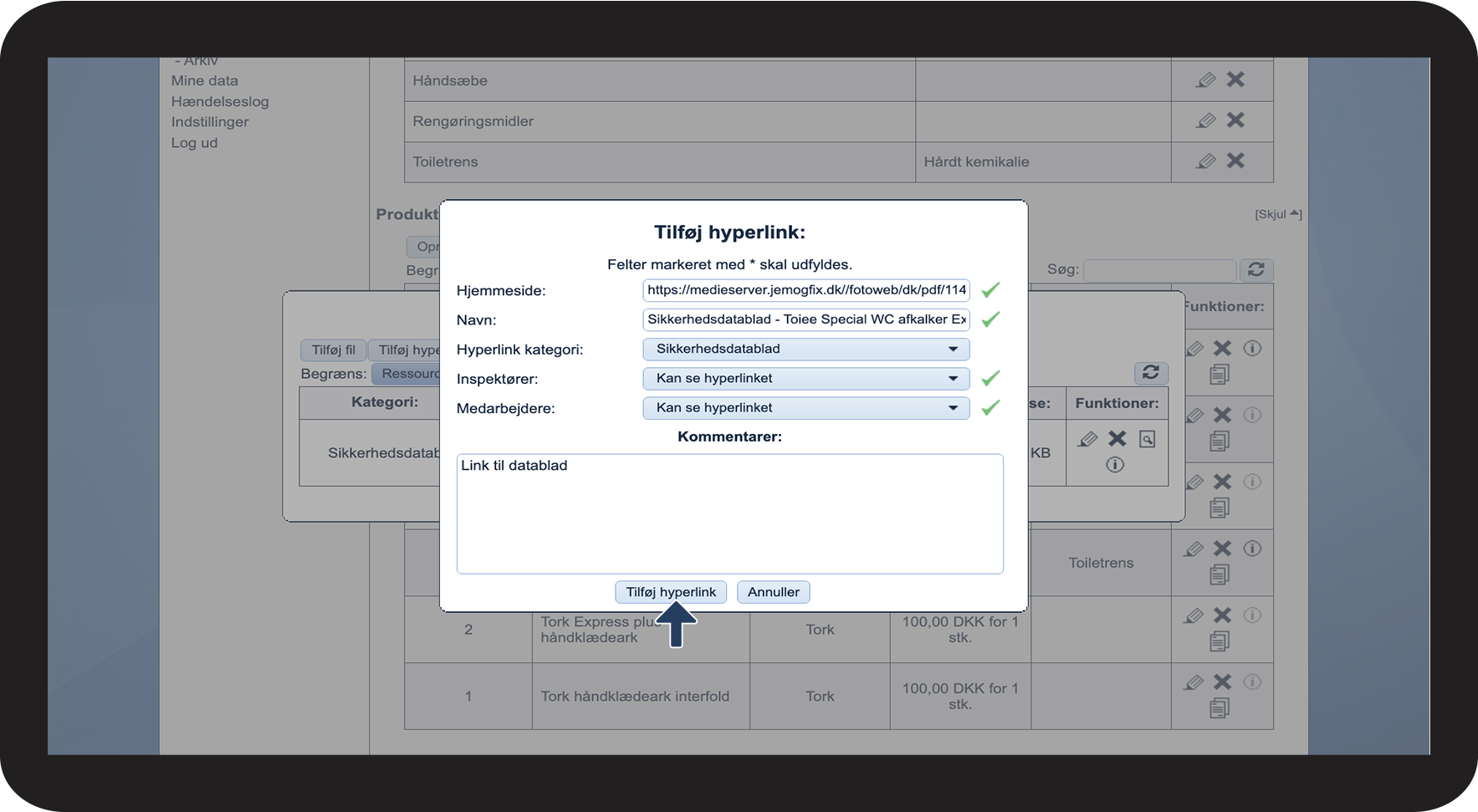Edit the Håndsæbe row pencil icon
The image size is (1478, 812).
click(1205, 79)
